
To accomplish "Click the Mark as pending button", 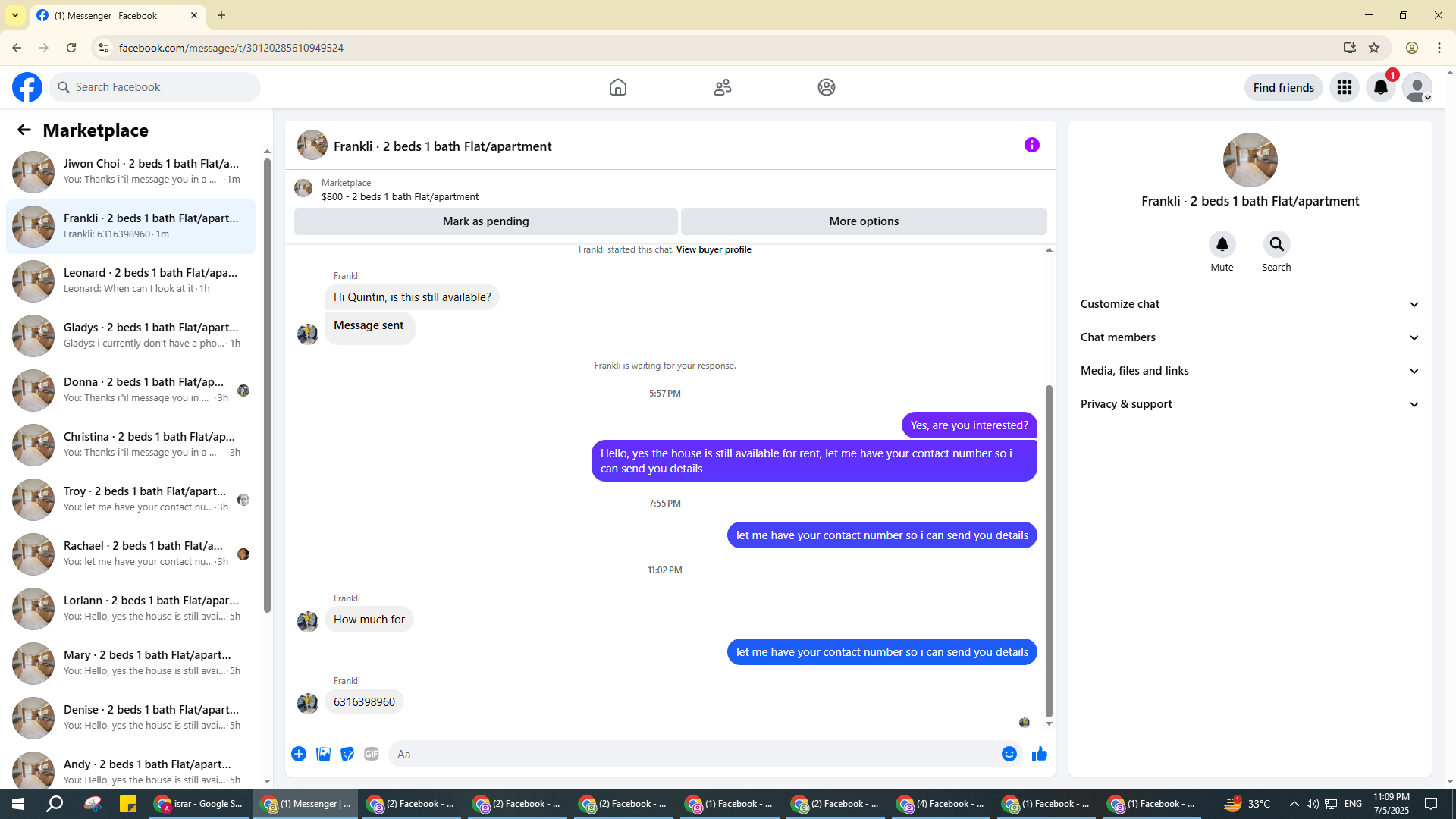I will (485, 221).
